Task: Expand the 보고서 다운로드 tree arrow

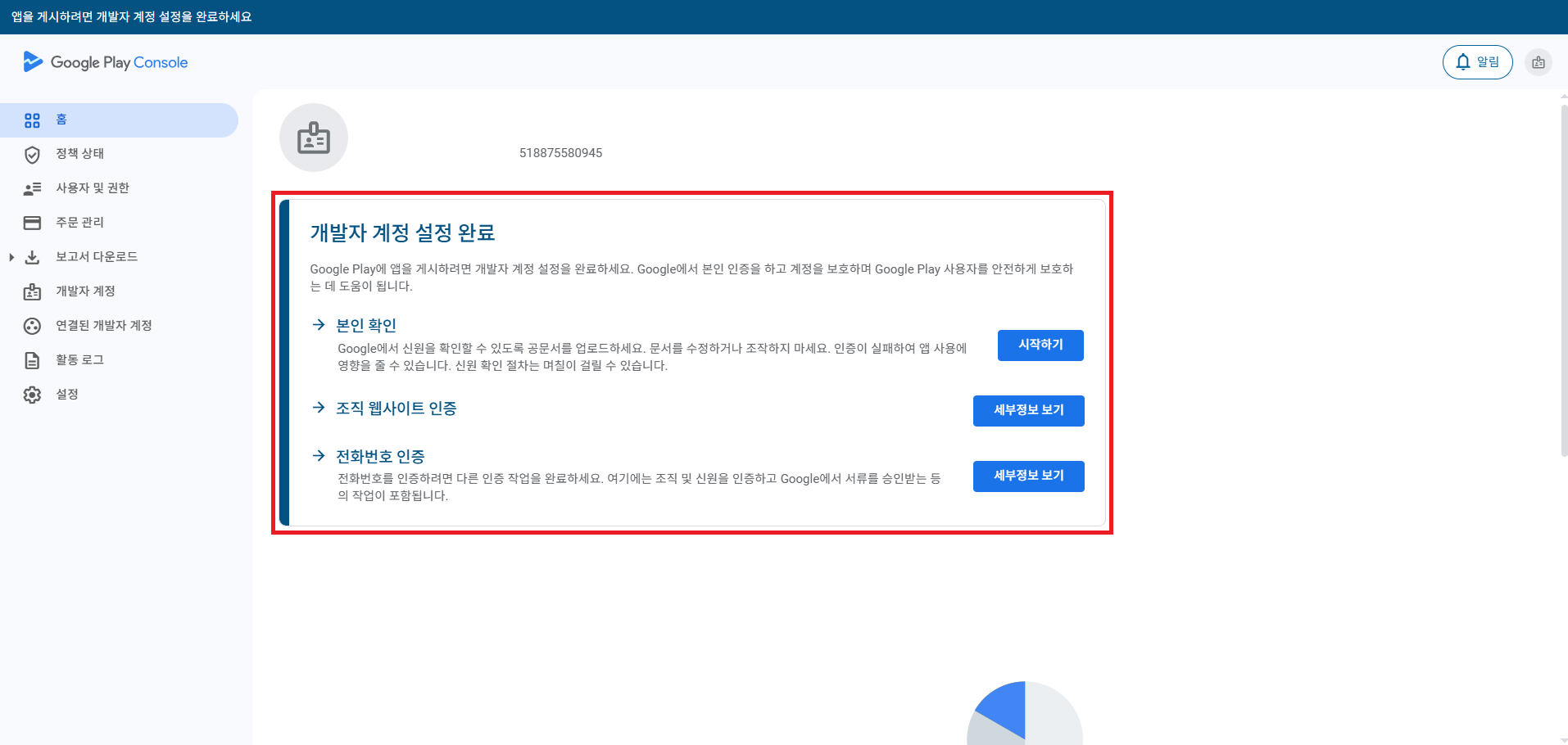Action: tap(11, 257)
